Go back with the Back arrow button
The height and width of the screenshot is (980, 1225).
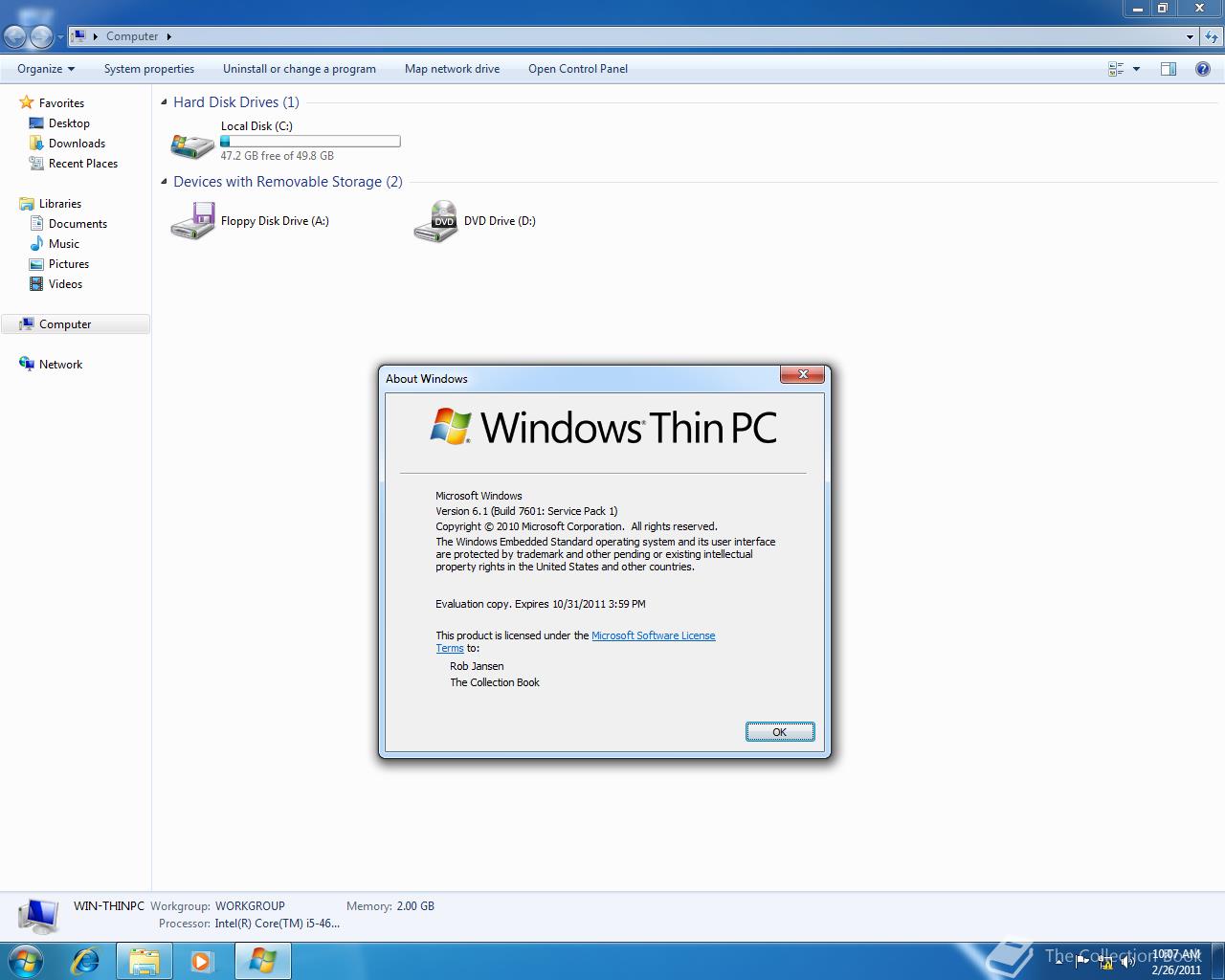coord(15,36)
